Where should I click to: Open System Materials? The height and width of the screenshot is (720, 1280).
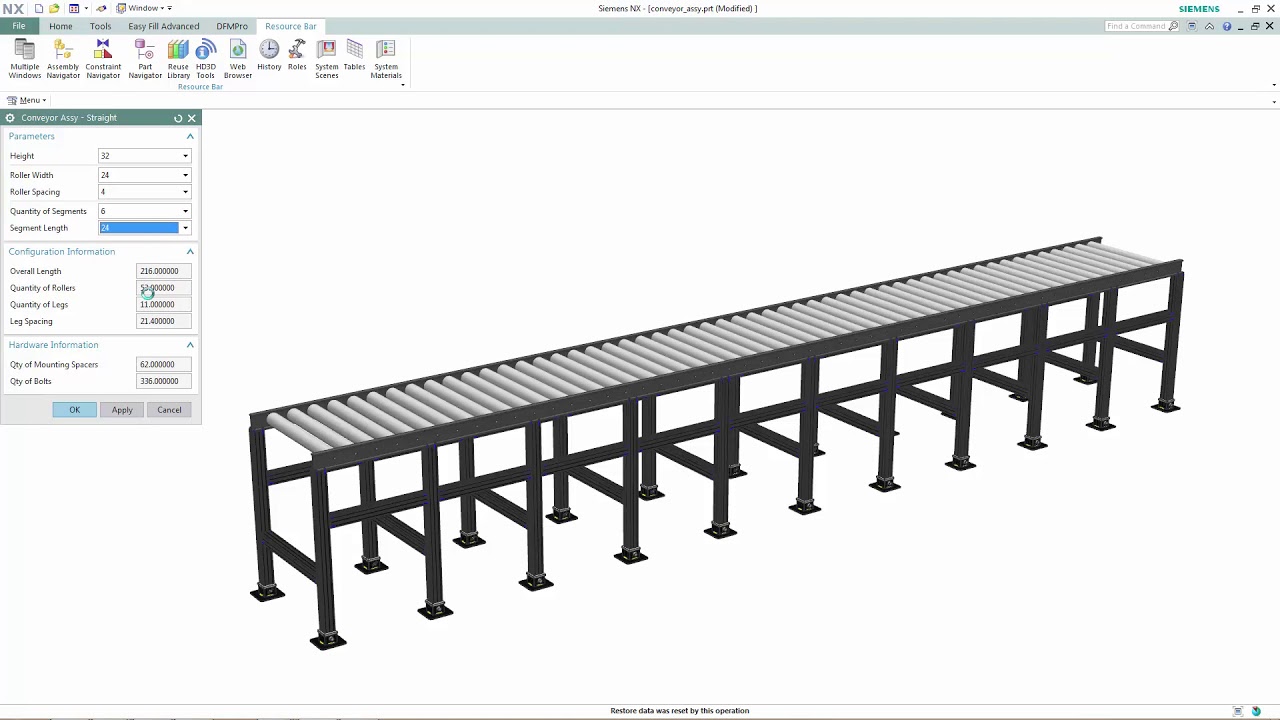pyautogui.click(x=386, y=59)
